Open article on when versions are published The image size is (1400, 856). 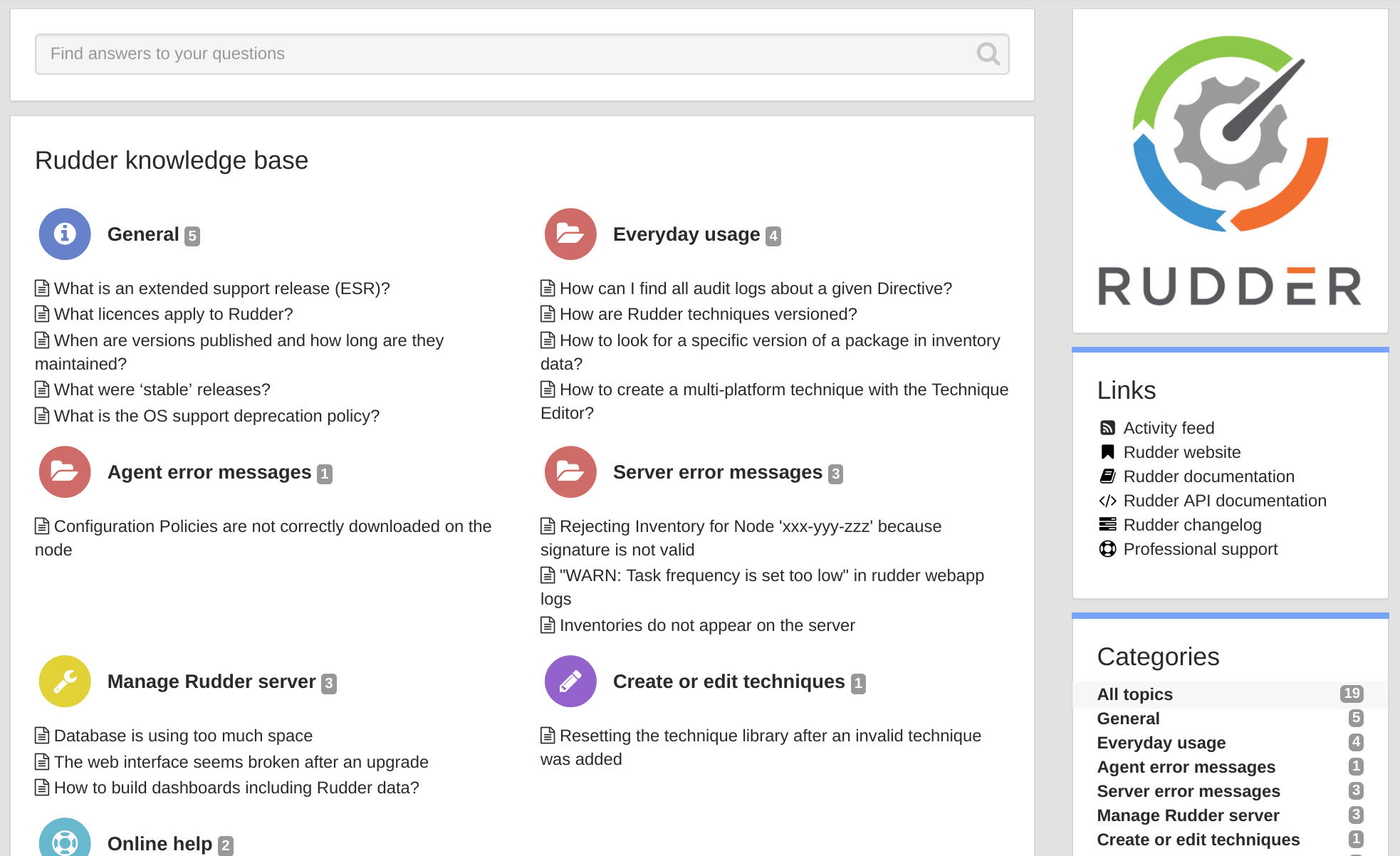coord(239,352)
